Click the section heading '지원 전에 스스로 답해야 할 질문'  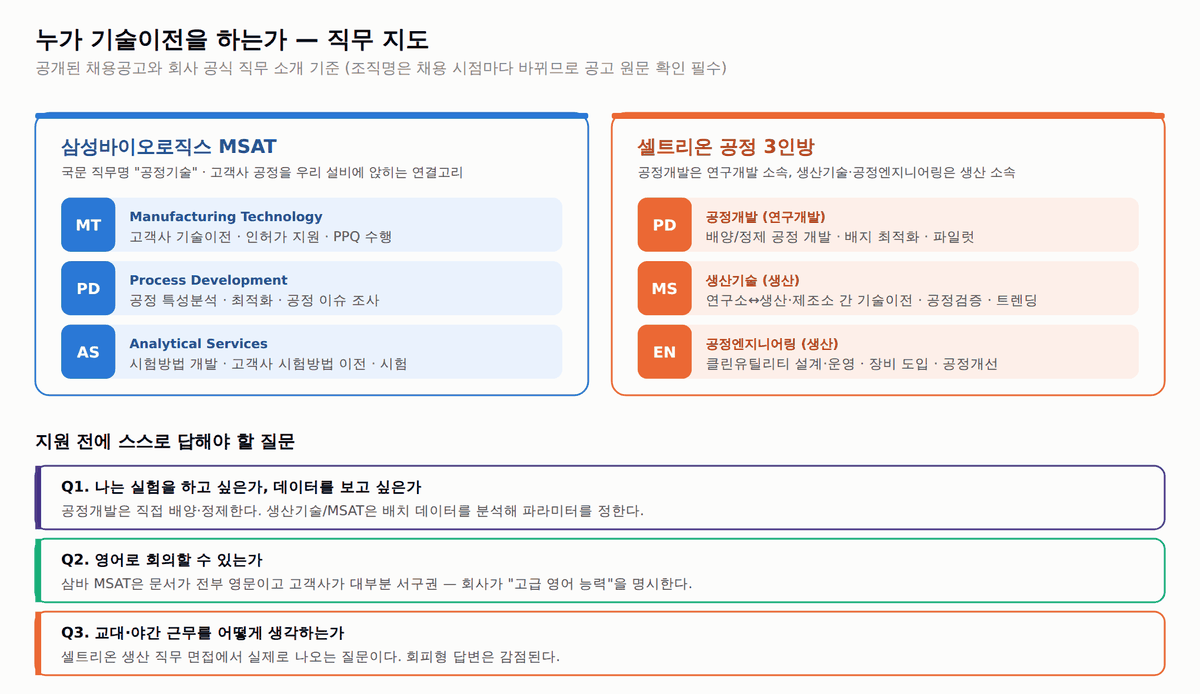tap(165, 441)
